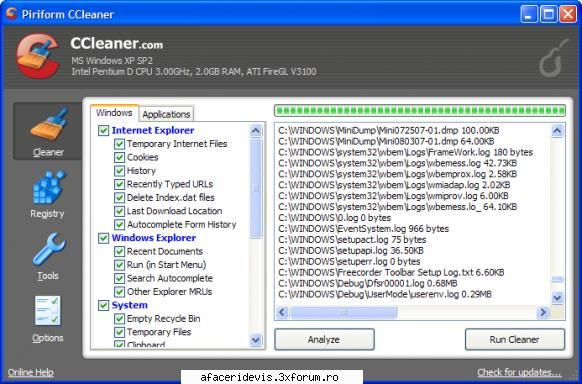Image resolution: width=582 pixels, height=384 pixels.
Task: Open the Options checklist icon
Action: [x=48, y=311]
